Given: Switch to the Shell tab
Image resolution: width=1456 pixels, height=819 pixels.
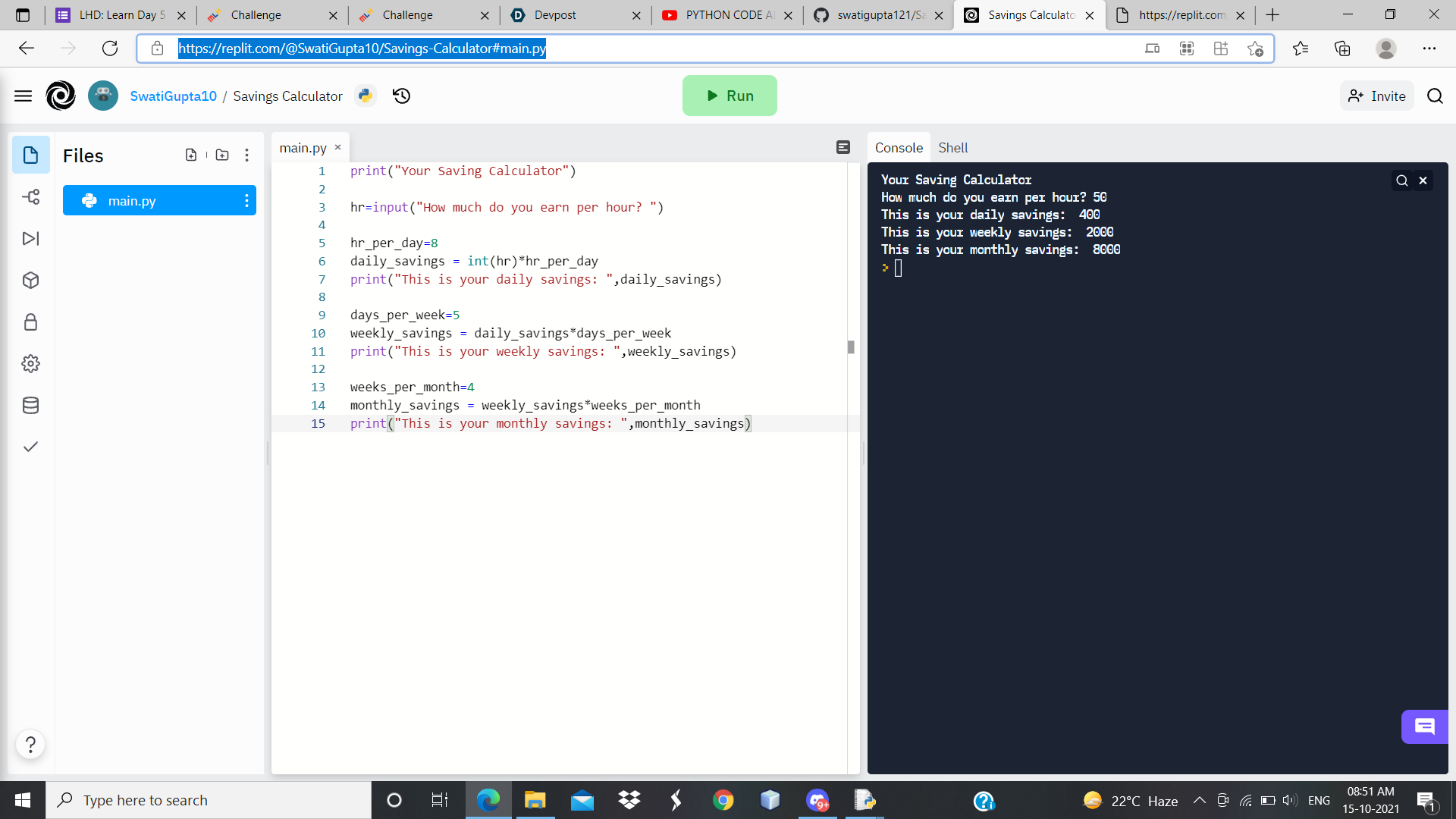Looking at the screenshot, I should (x=952, y=148).
